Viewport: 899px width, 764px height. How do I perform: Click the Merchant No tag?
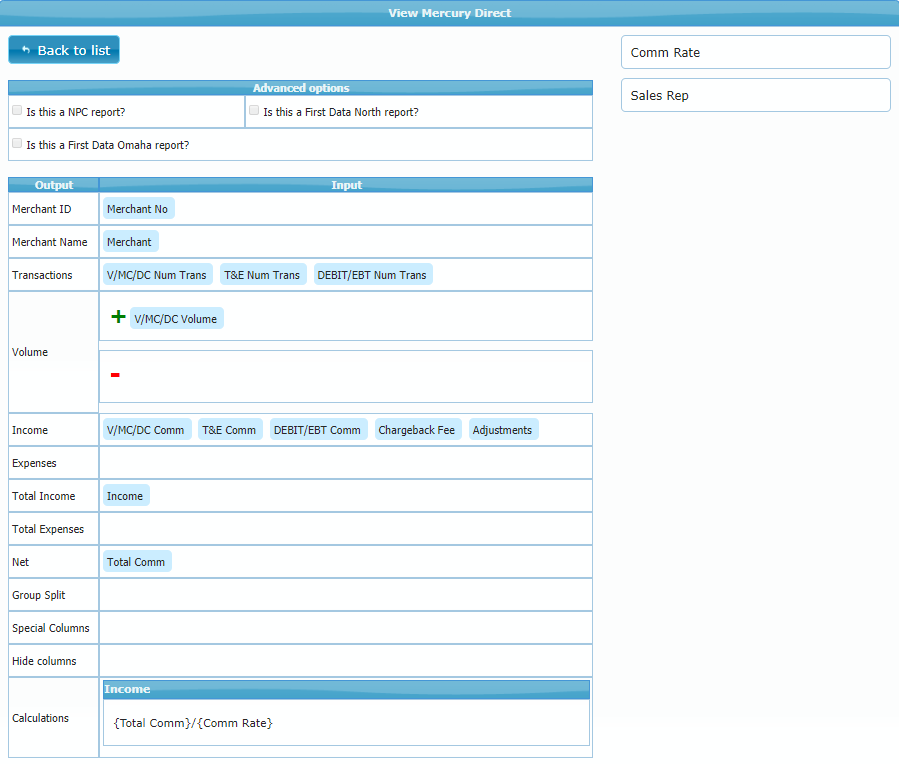[x=138, y=209]
